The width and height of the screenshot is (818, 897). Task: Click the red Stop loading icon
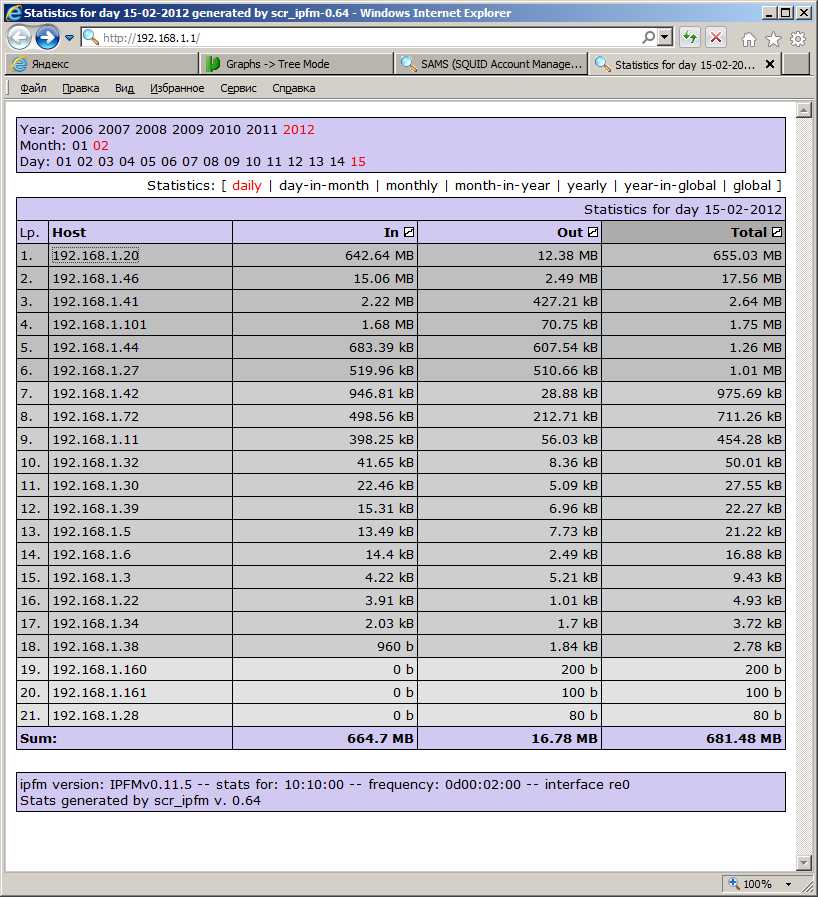tap(716, 38)
